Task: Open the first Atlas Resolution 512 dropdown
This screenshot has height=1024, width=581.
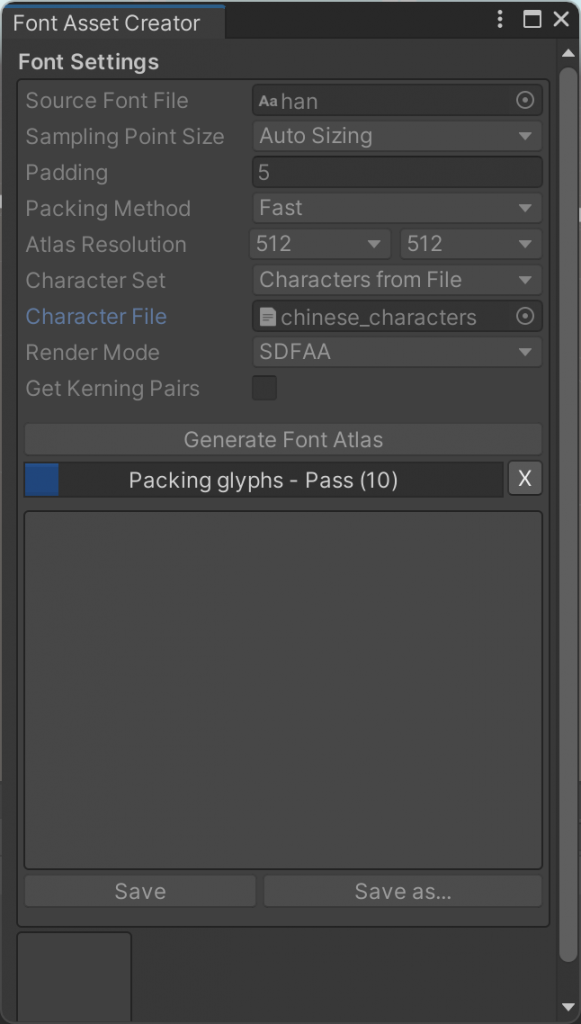Action: coord(320,244)
